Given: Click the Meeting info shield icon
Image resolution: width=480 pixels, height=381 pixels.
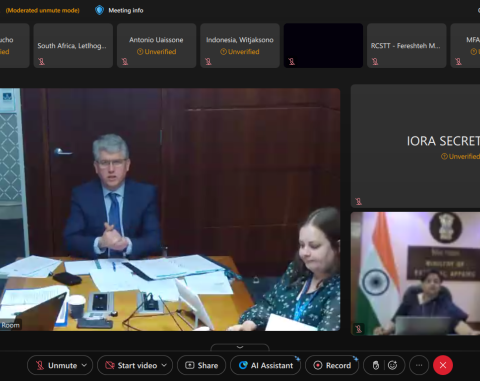Looking at the screenshot, I should (x=99, y=10).
